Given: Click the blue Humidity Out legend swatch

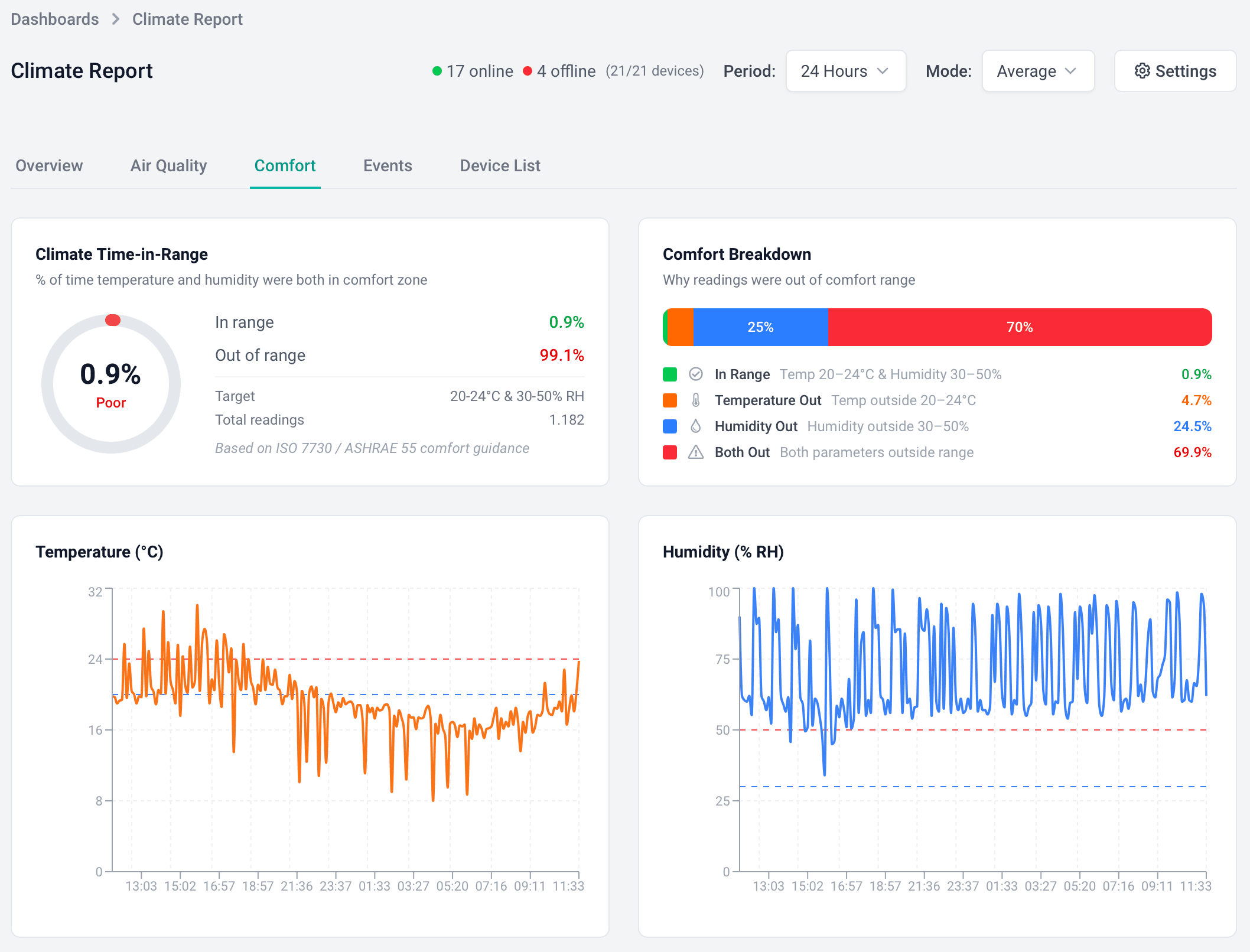Looking at the screenshot, I should (670, 426).
